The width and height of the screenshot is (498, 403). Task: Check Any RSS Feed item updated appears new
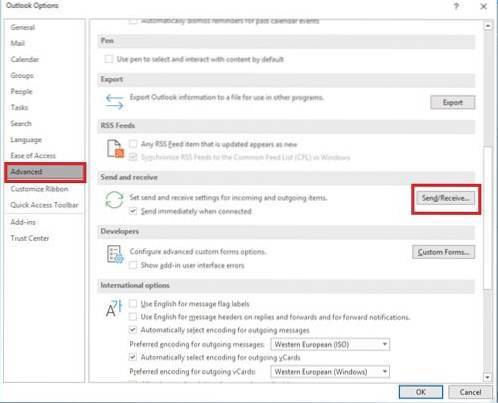(133, 144)
